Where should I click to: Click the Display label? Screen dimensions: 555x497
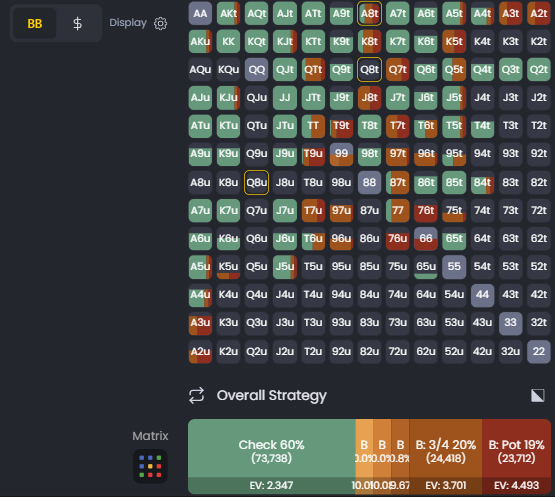click(128, 23)
